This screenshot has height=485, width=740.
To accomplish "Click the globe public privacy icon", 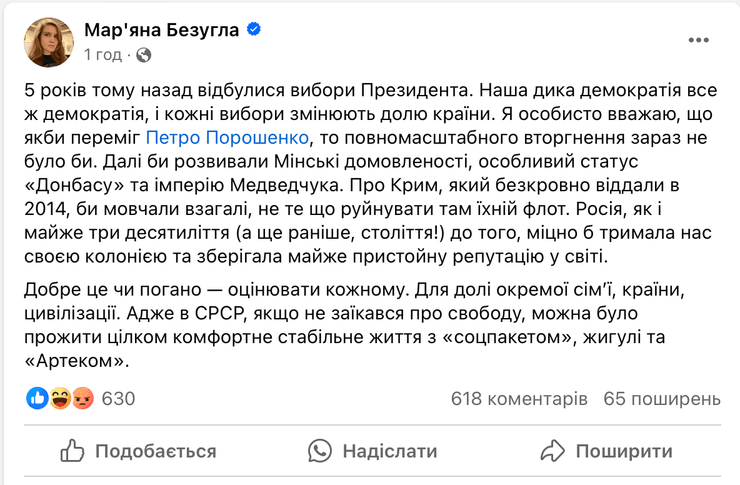I will (143, 54).
